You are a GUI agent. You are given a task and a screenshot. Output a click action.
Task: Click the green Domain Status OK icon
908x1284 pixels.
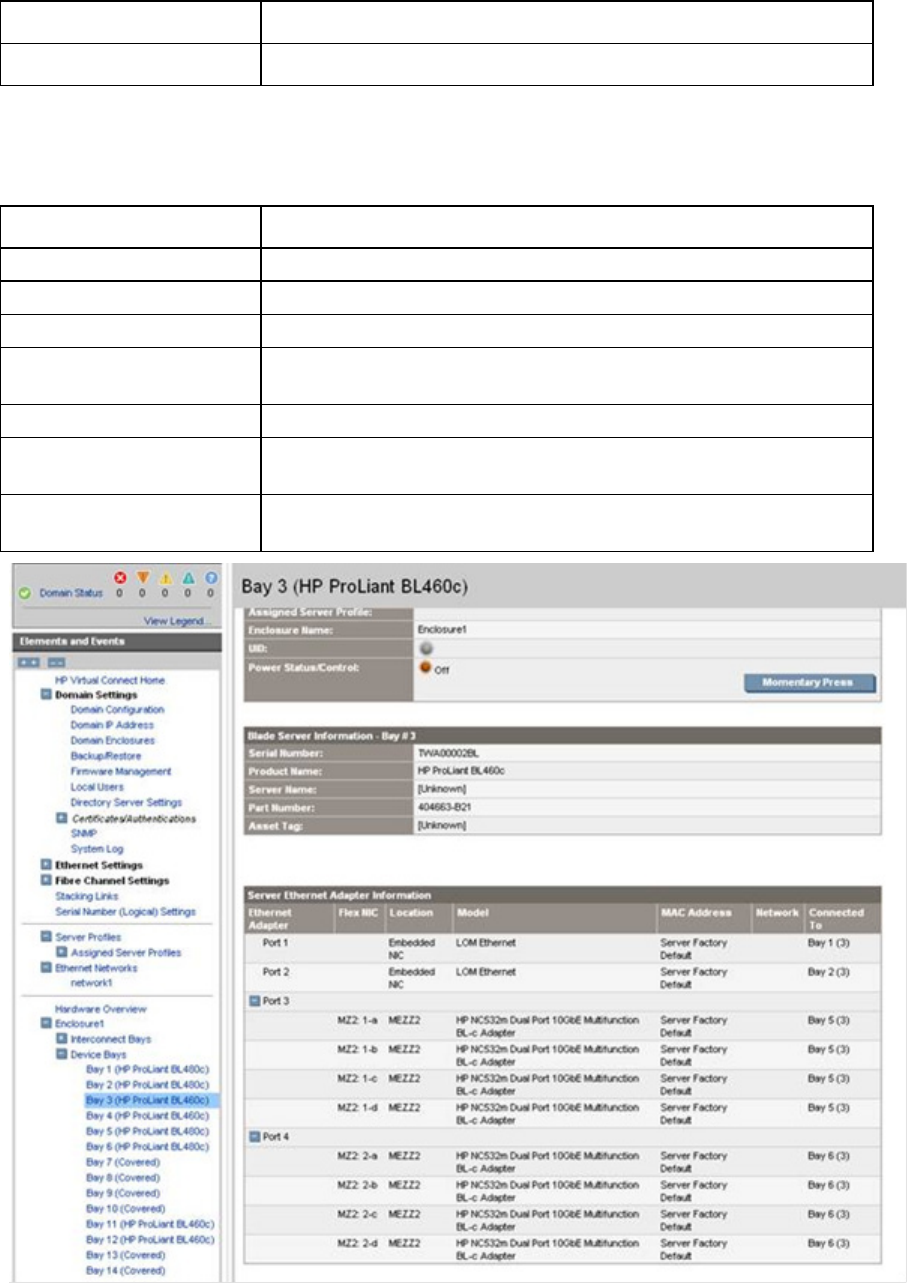pos(26,592)
